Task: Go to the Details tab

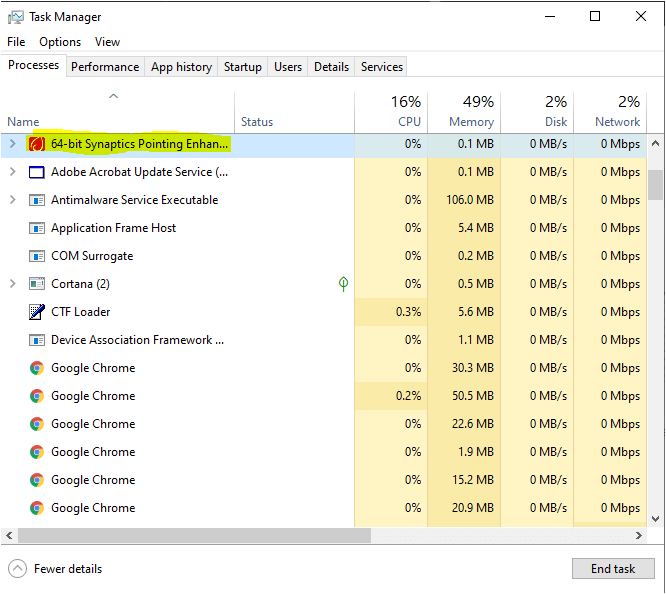Action: click(331, 67)
